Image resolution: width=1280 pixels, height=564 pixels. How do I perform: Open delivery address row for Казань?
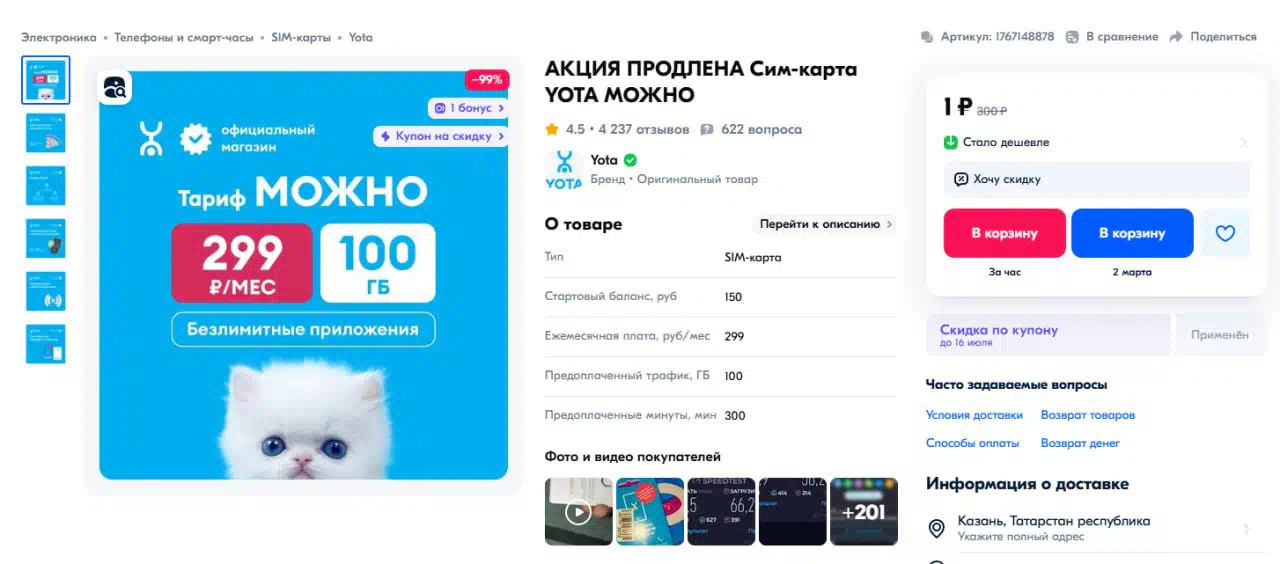click(x=1096, y=529)
